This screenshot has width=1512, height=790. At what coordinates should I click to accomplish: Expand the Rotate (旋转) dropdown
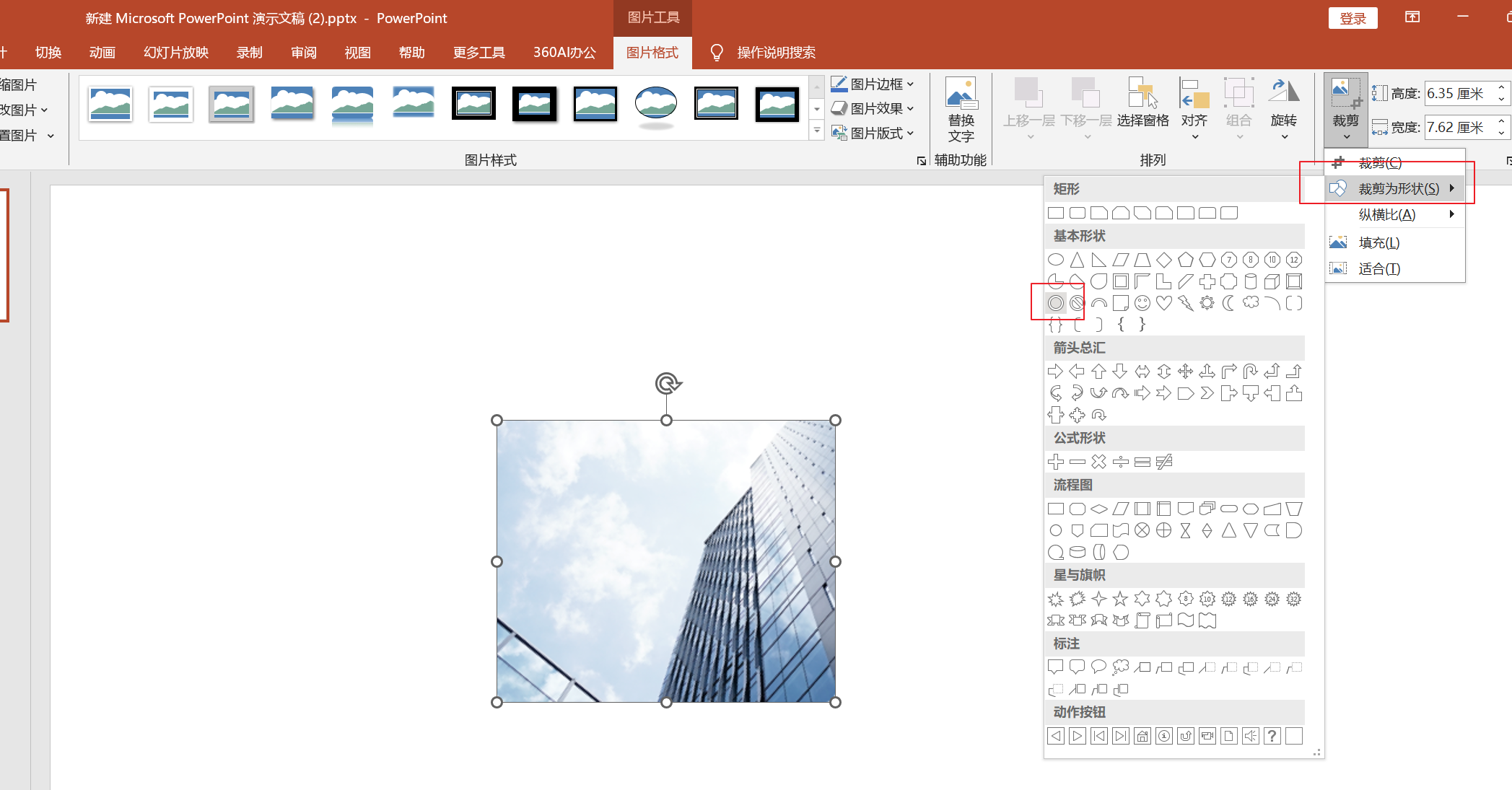[x=1284, y=136]
